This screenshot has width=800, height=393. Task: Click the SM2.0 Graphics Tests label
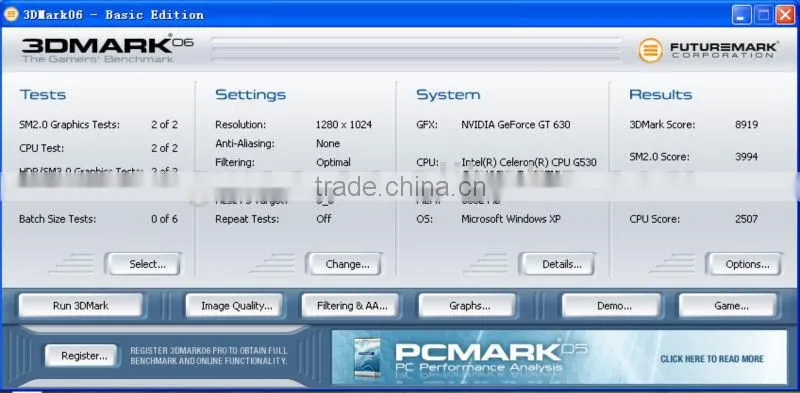tap(69, 125)
